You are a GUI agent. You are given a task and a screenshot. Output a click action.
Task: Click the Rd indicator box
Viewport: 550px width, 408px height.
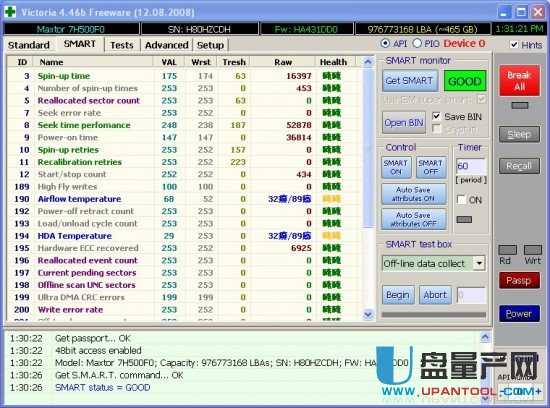pyautogui.click(x=507, y=250)
